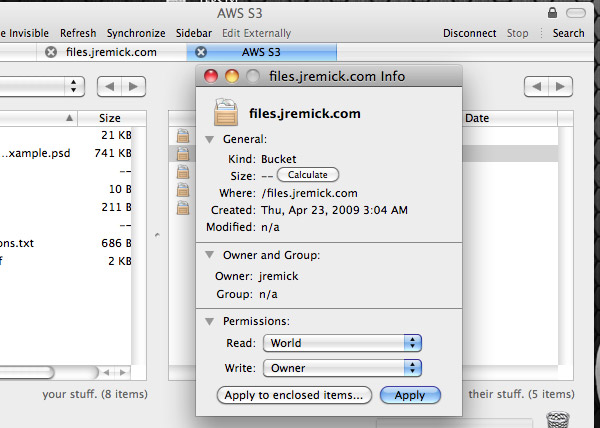
Task: Click the /files.jremick.com Where path text
Action: pyautogui.click(x=309, y=193)
